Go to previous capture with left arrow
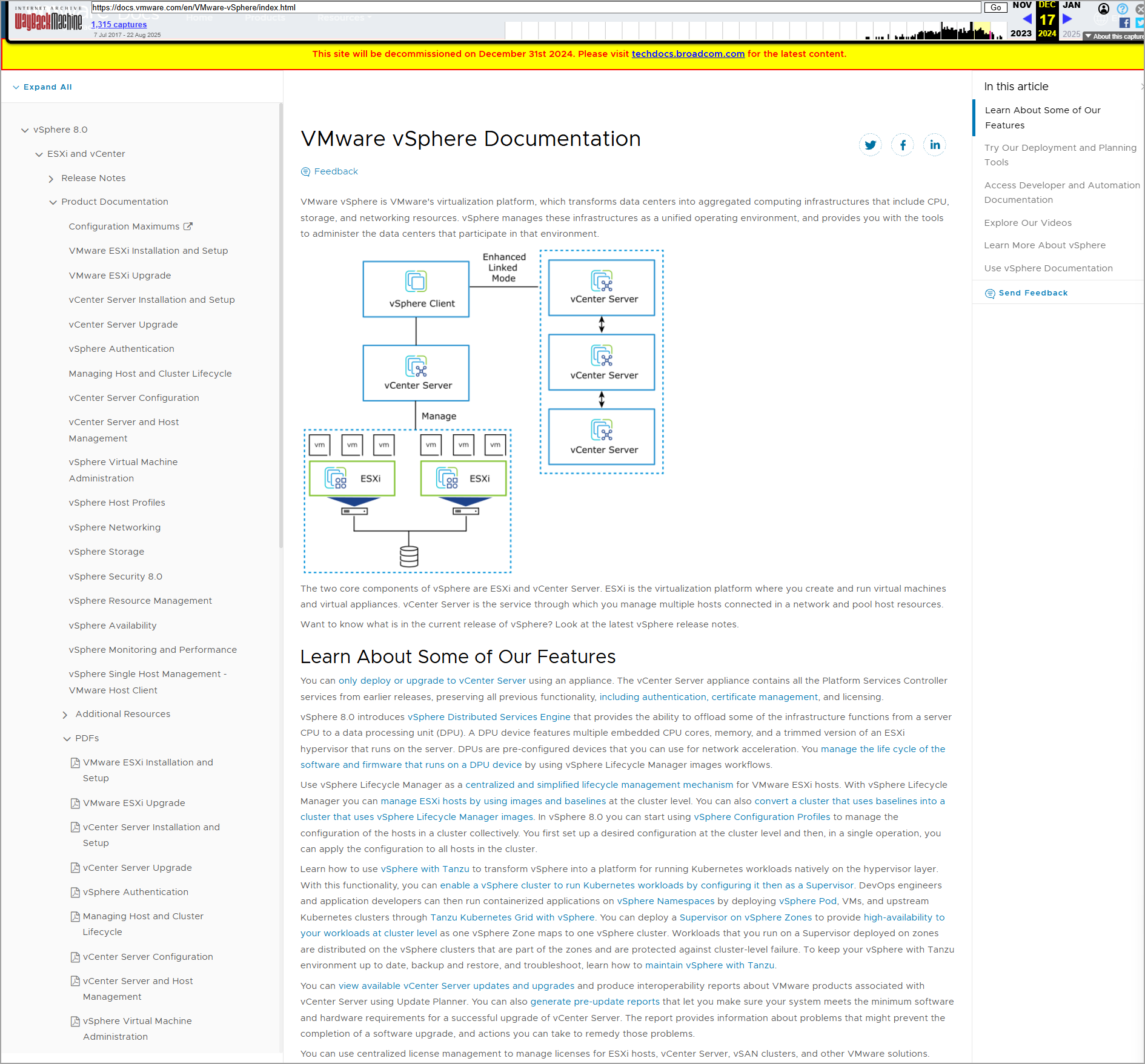Screen dimensions: 1145x1064 click(1027, 19)
